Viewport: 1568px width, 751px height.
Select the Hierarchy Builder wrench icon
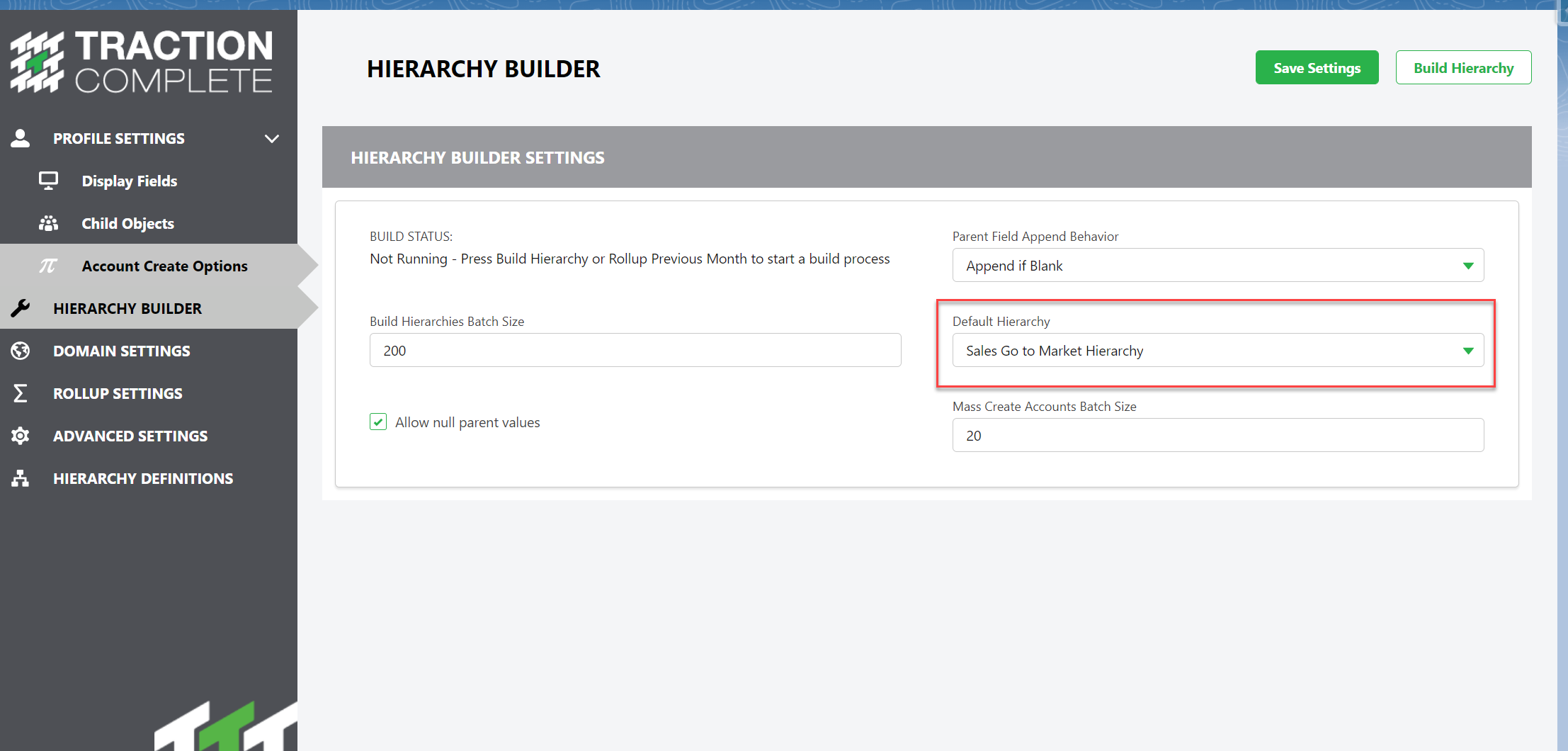(x=21, y=308)
